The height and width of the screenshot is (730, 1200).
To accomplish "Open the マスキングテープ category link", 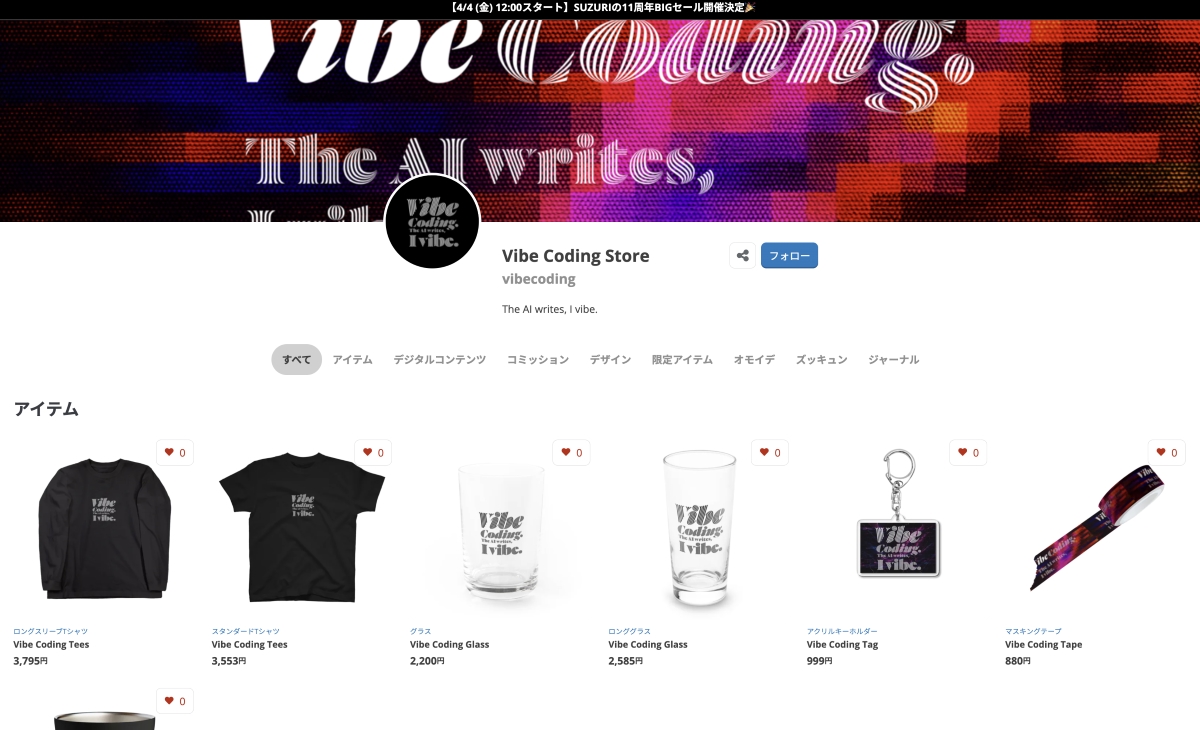I will tap(1033, 632).
